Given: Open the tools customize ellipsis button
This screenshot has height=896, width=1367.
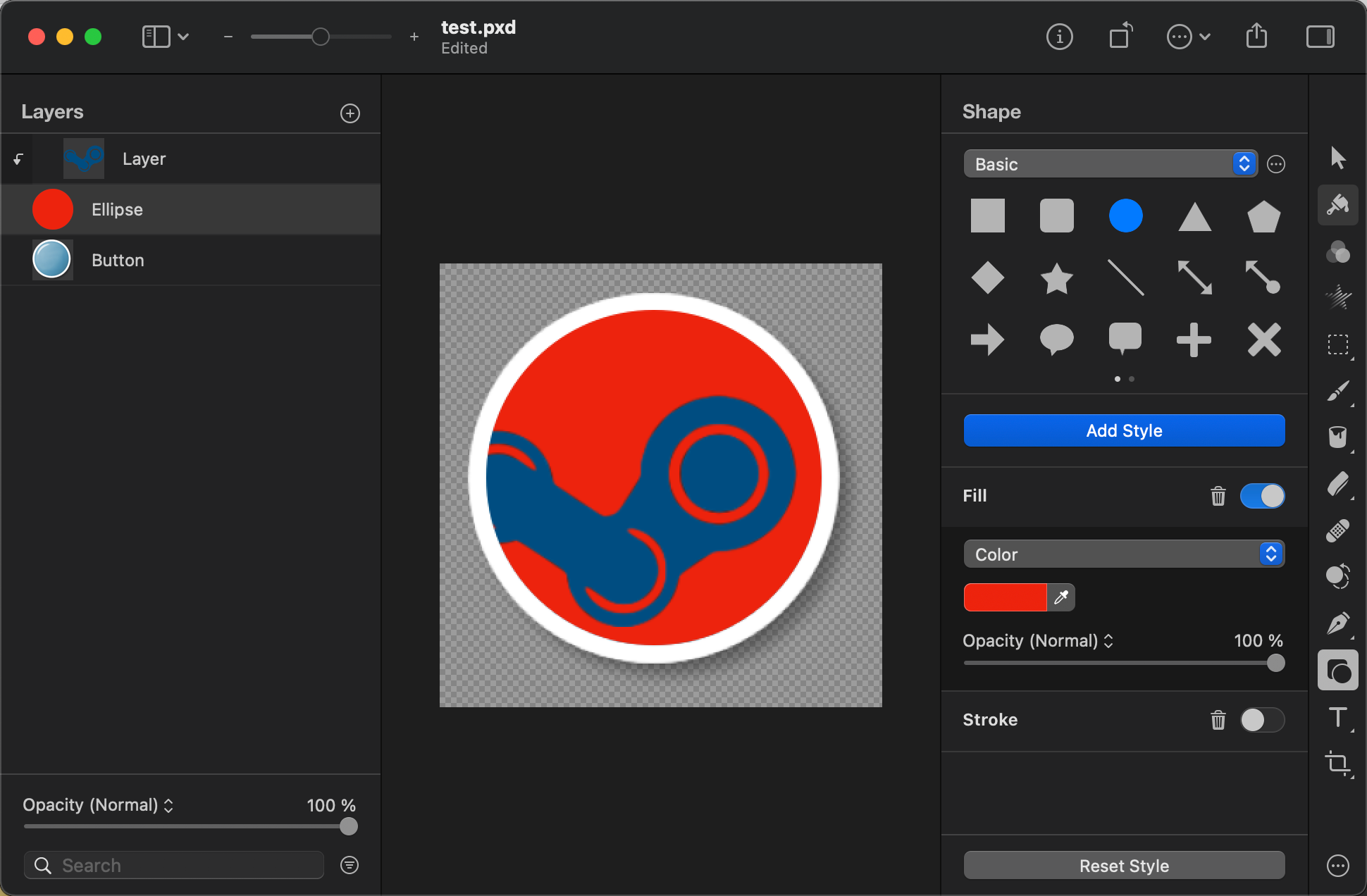Looking at the screenshot, I should click(1338, 866).
